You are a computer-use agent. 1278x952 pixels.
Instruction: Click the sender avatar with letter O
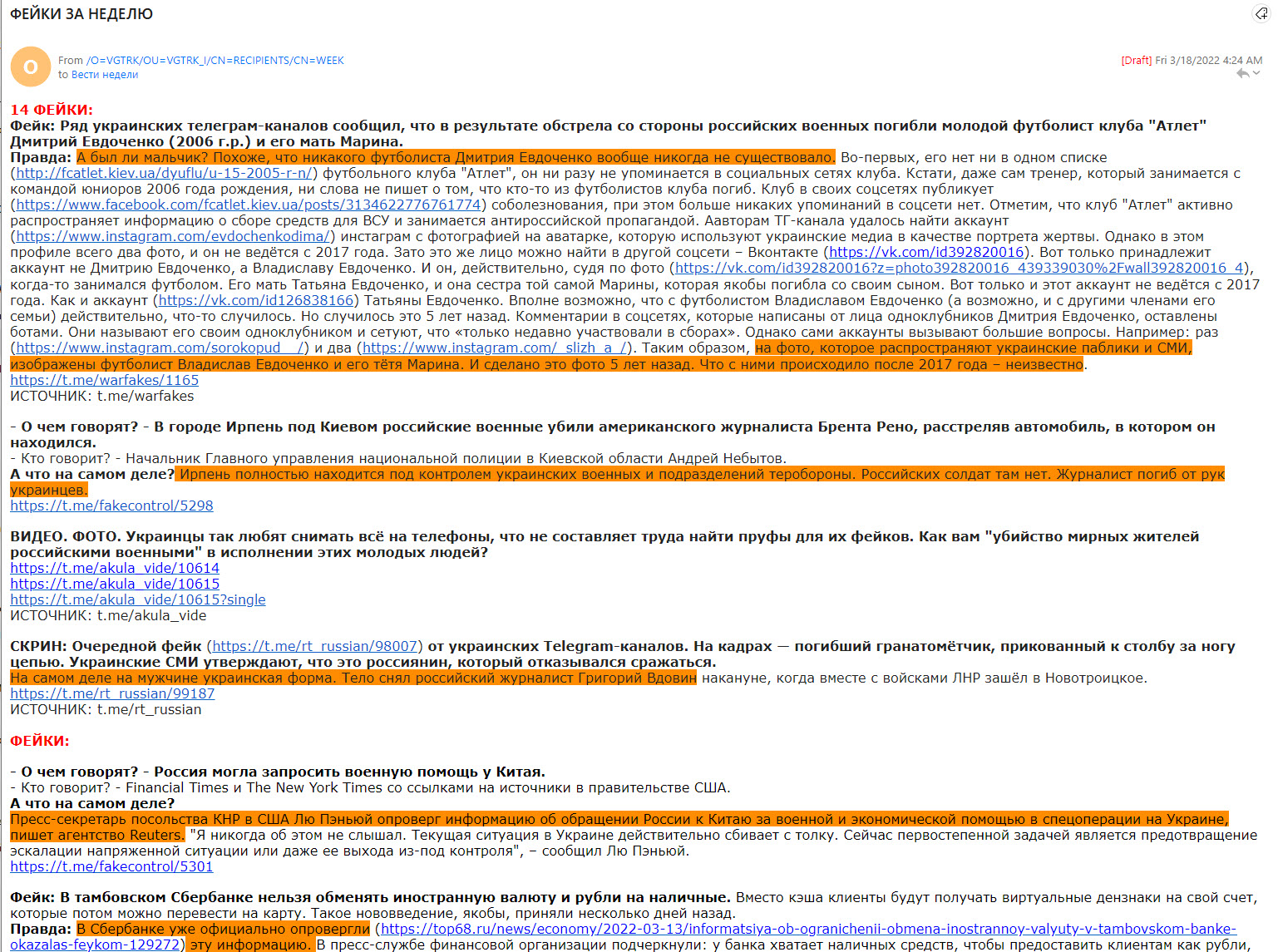(30, 67)
